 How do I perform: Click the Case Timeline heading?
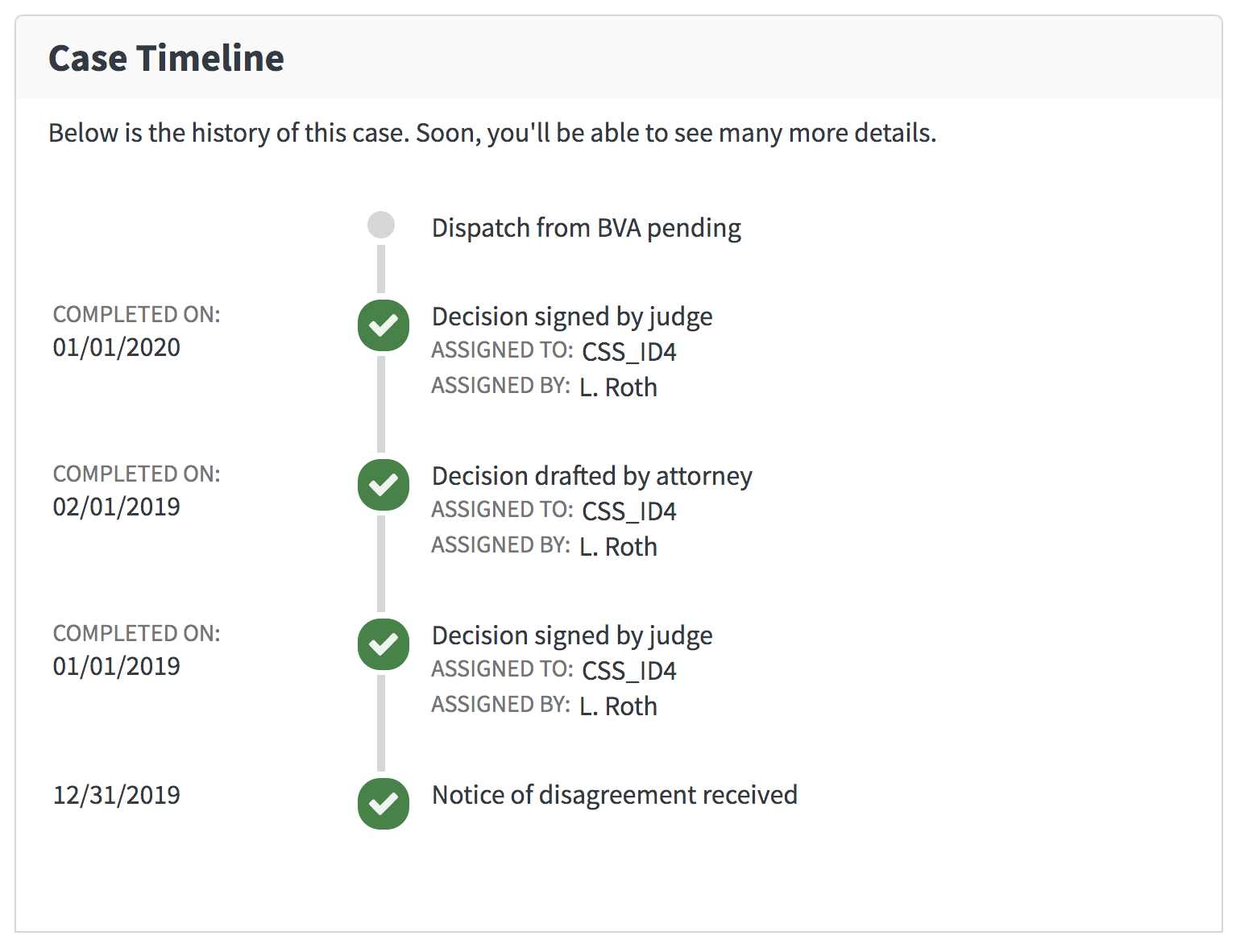tap(167, 57)
